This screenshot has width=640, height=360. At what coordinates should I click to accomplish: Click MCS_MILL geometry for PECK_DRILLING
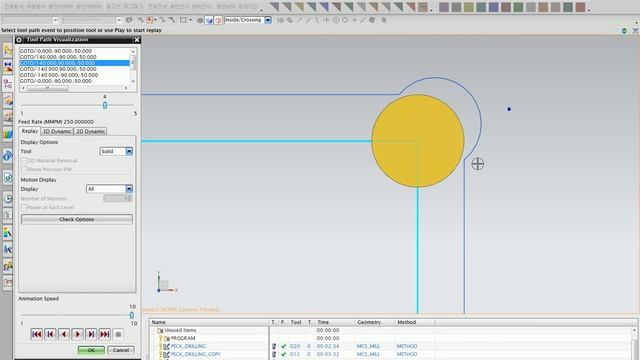tap(368, 346)
